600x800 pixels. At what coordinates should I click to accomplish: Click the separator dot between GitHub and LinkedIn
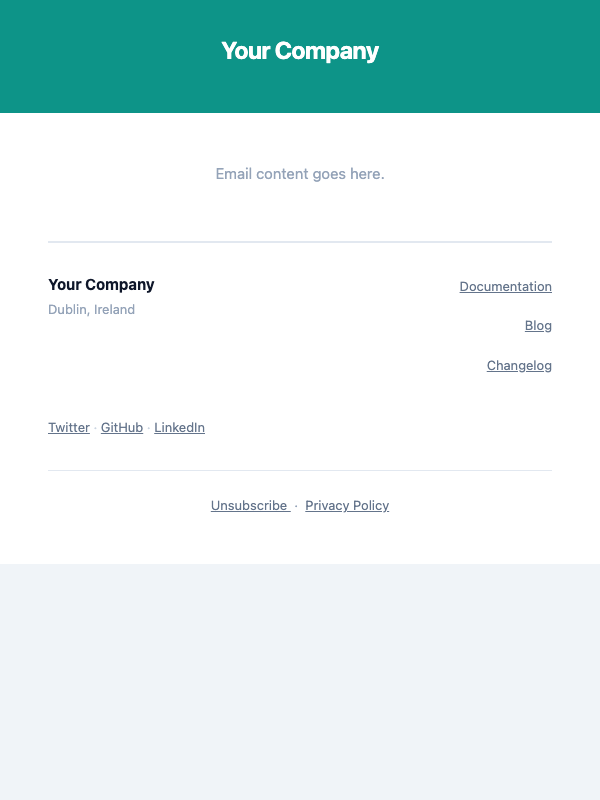(147, 427)
